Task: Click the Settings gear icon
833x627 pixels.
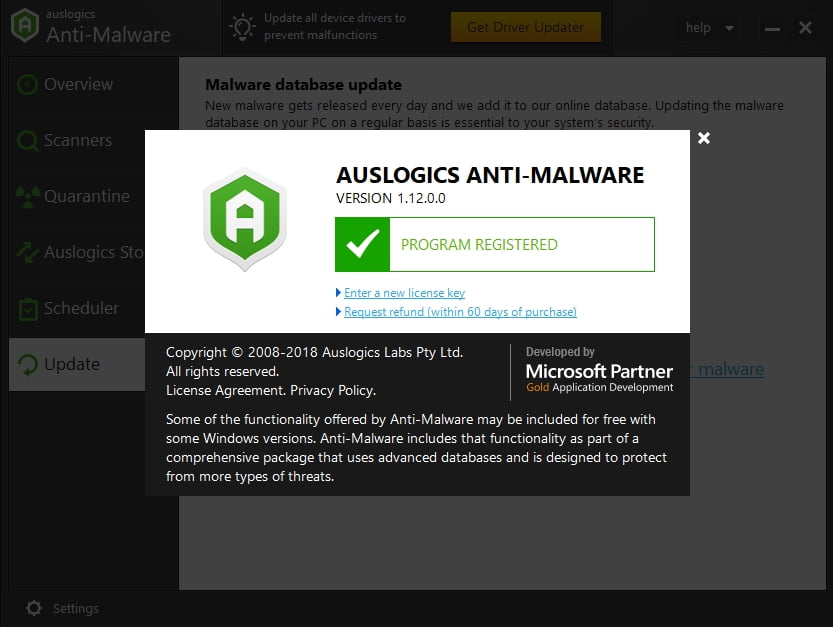Action: click(x=34, y=608)
